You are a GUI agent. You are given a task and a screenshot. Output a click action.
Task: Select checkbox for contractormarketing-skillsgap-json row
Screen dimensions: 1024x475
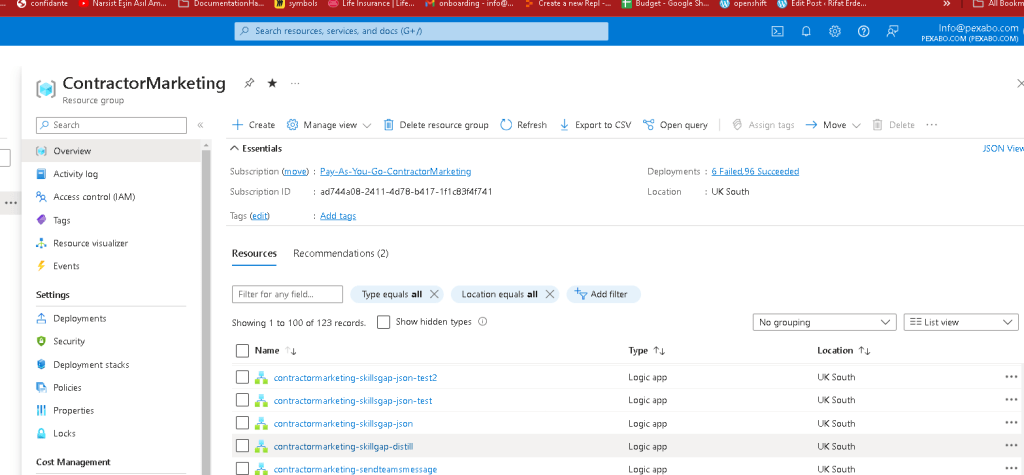pyautogui.click(x=242, y=423)
